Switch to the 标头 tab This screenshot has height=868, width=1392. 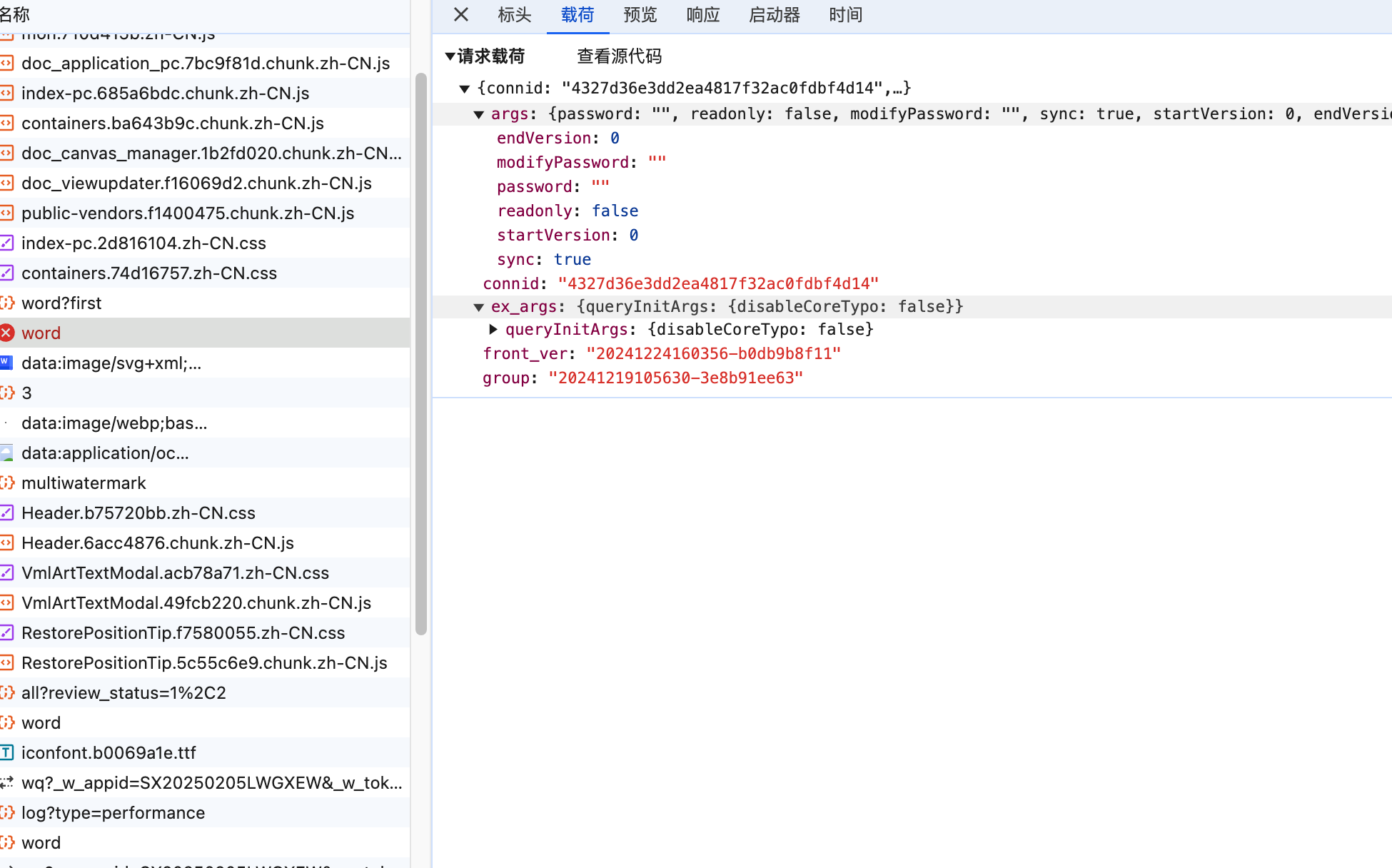tap(515, 15)
